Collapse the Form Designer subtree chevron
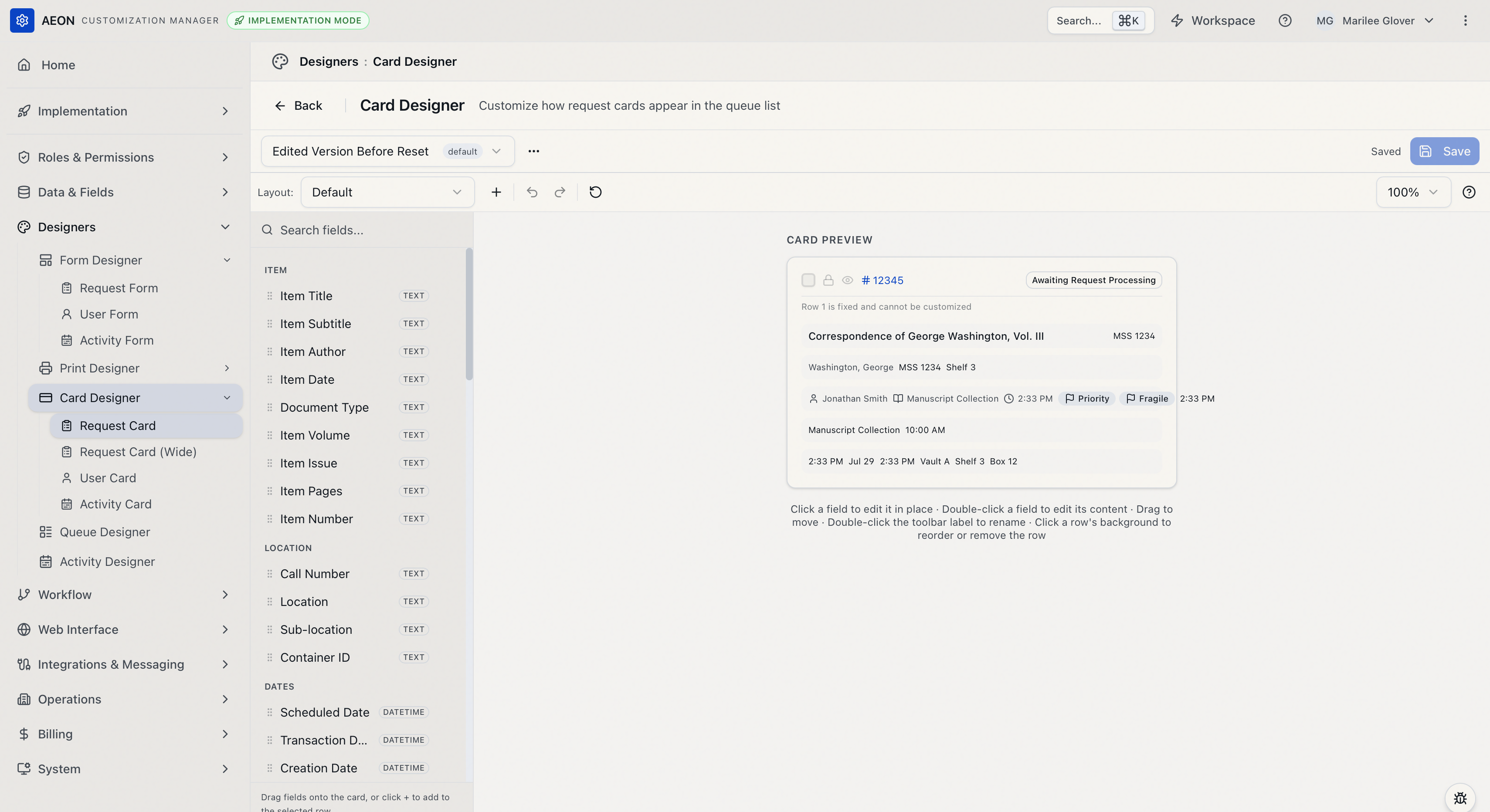This screenshot has height=812, width=1490. pyautogui.click(x=227, y=260)
